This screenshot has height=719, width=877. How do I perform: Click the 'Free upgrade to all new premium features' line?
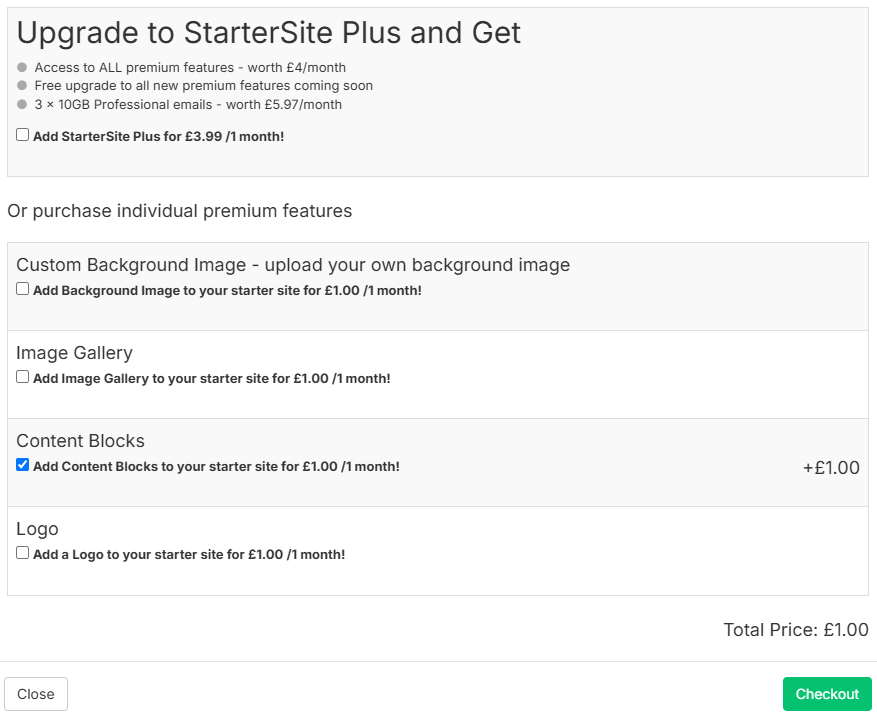204,86
